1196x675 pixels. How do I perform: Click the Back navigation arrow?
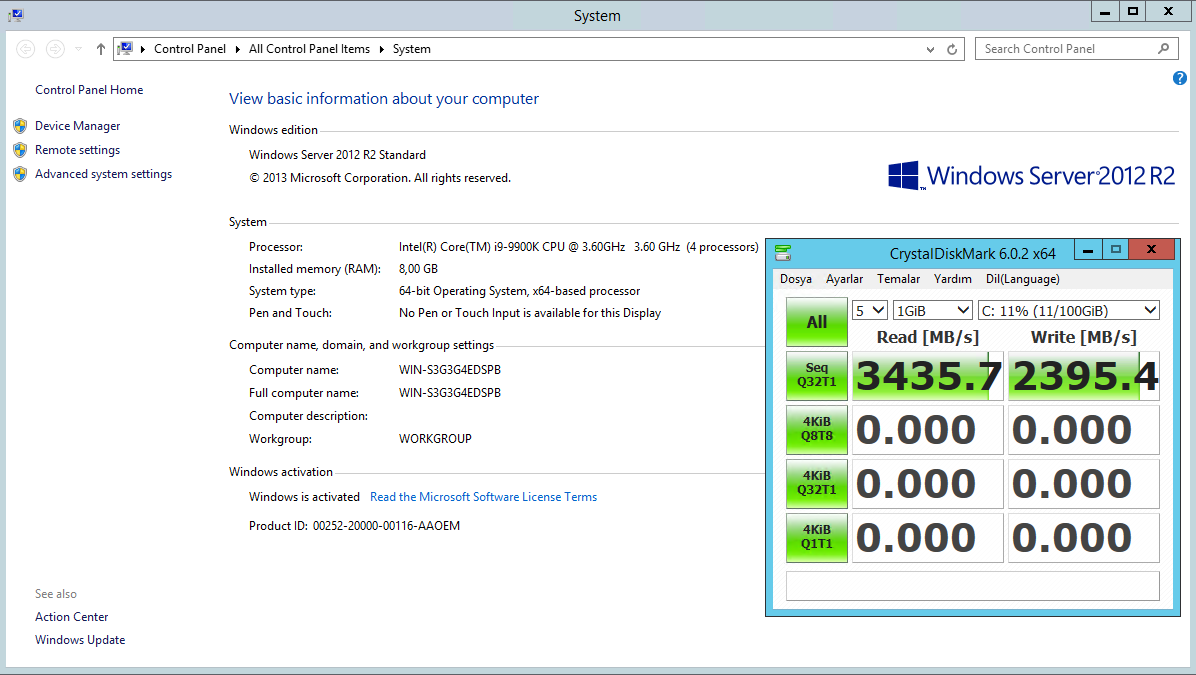click(x=25, y=49)
